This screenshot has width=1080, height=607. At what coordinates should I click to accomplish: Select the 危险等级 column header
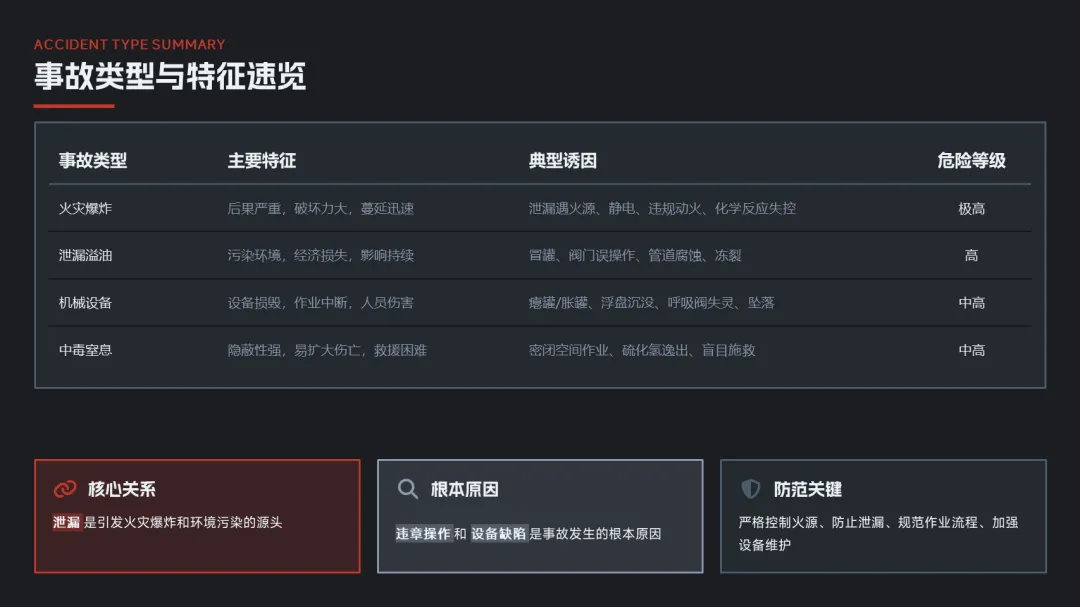click(971, 161)
